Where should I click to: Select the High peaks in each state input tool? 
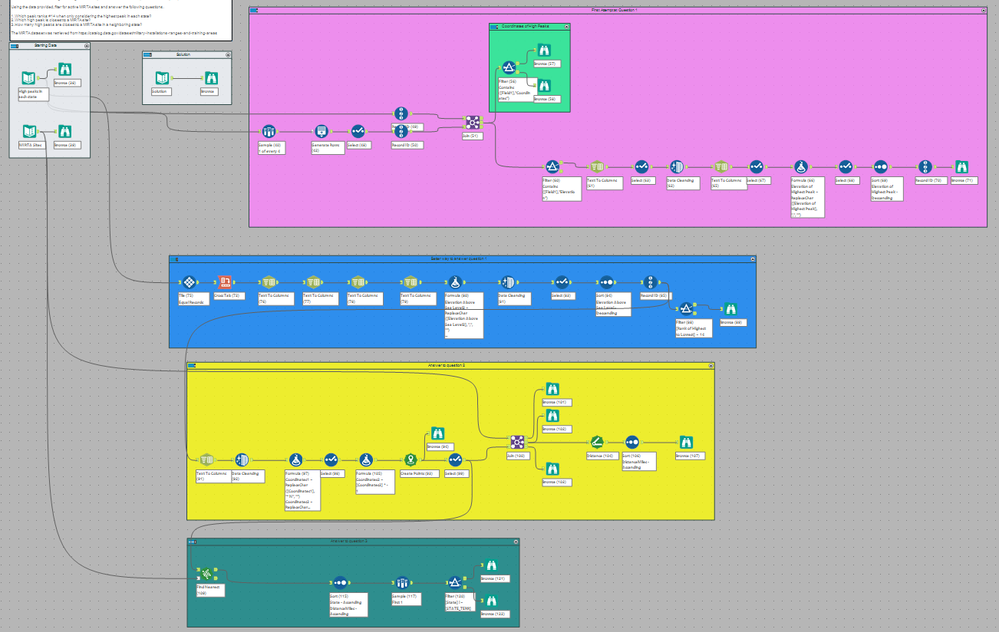click(28, 78)
